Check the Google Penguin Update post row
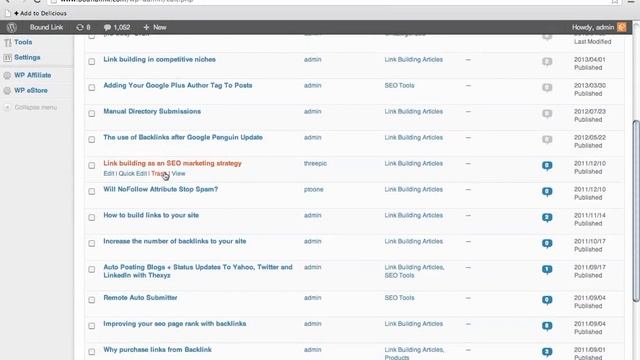 [x=92, y=140]
